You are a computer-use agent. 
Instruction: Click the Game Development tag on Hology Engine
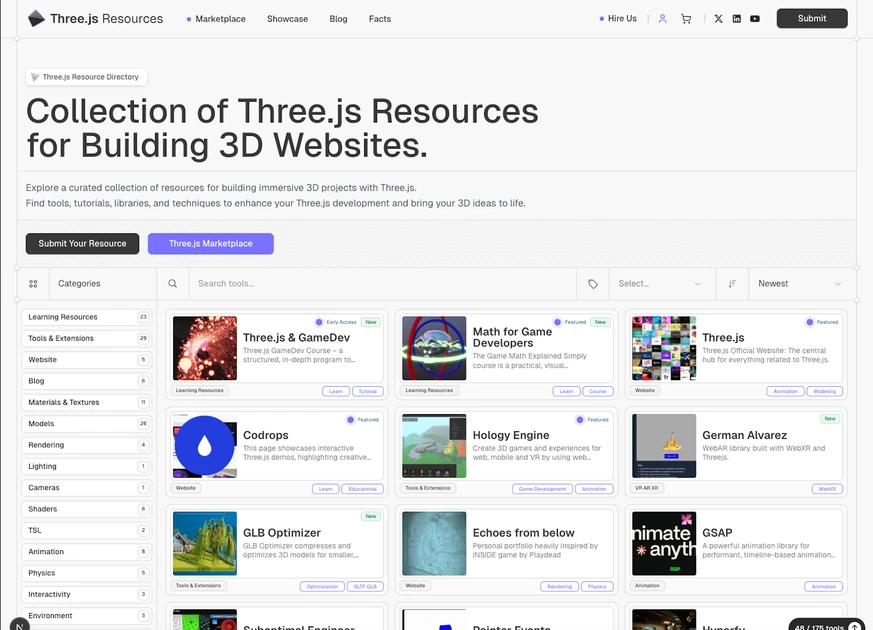pyautogui.click(x=542, y=489)
